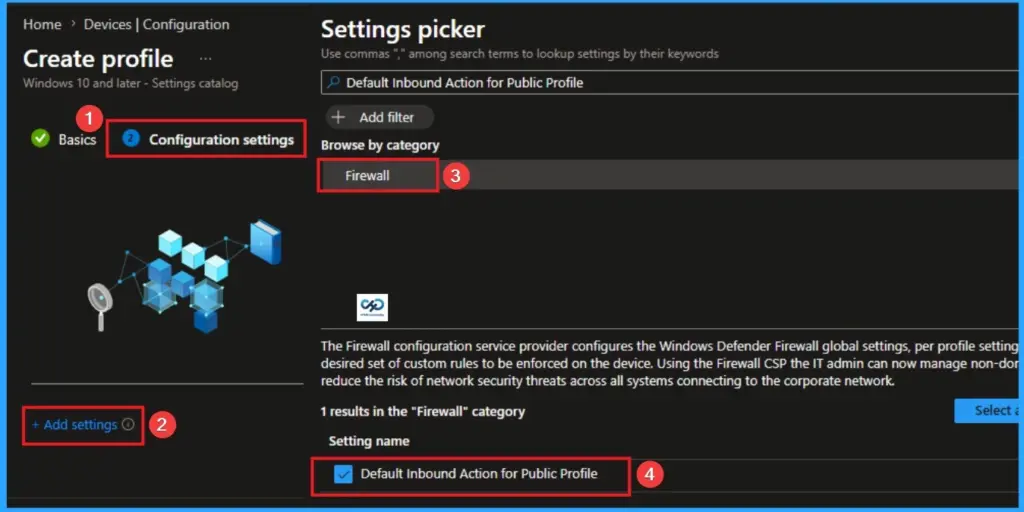Show the Add settings info tooltip icon

point(129,424)
